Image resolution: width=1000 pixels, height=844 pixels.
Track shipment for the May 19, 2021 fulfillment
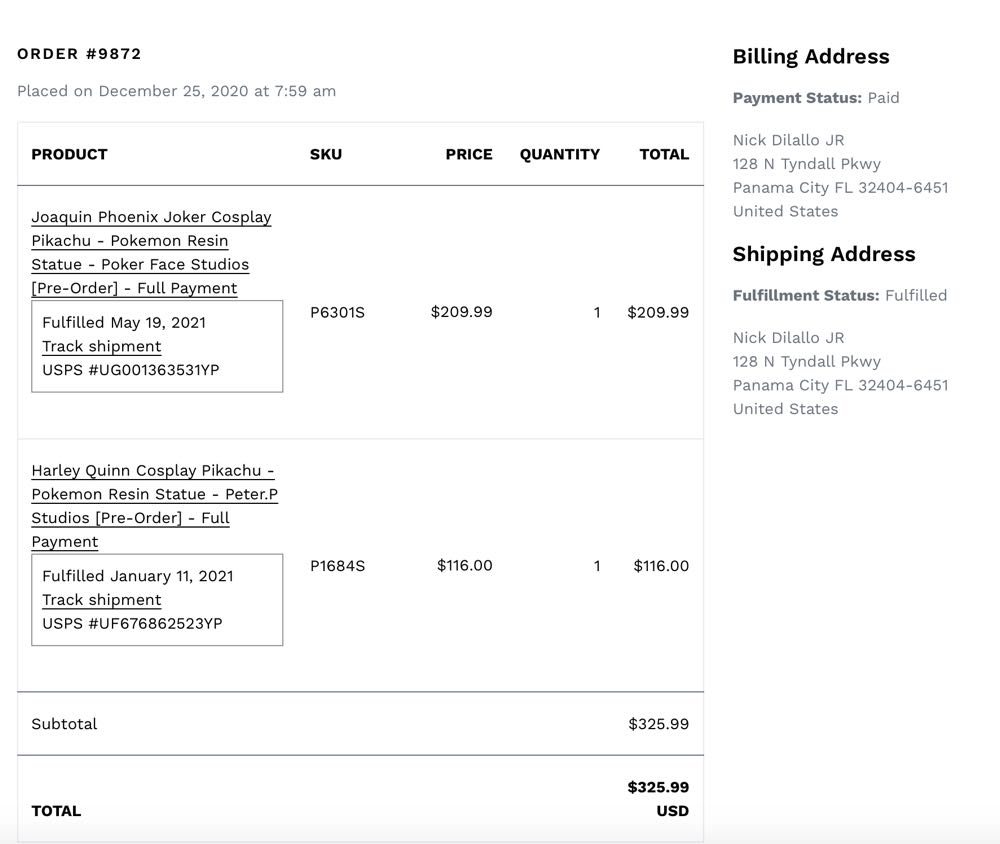pyautogui.click(x=101, y=346)
